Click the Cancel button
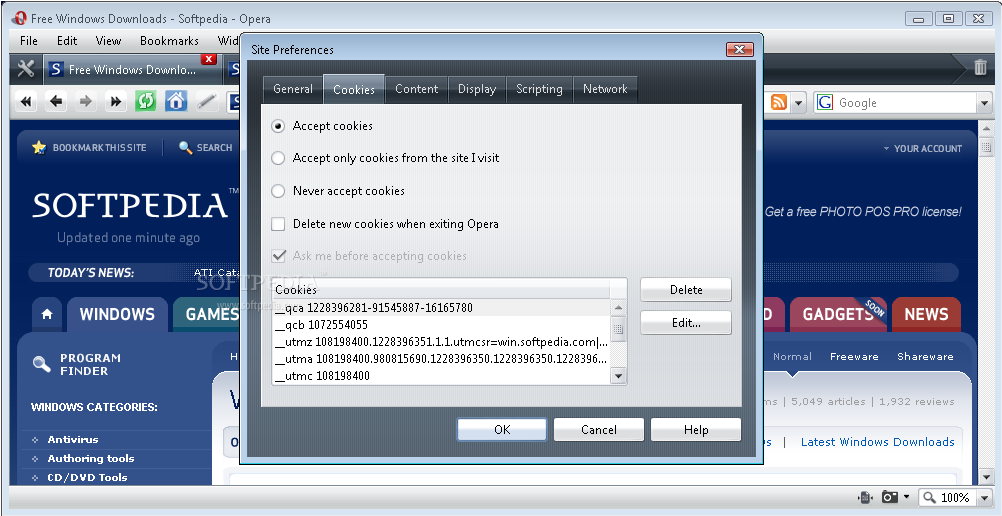Screen dimensions: 1002x516 click(599, 430)
